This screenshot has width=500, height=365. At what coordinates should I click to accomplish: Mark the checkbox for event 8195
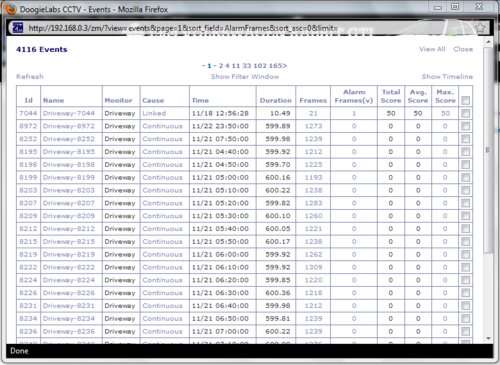click(x=465, y=152)
